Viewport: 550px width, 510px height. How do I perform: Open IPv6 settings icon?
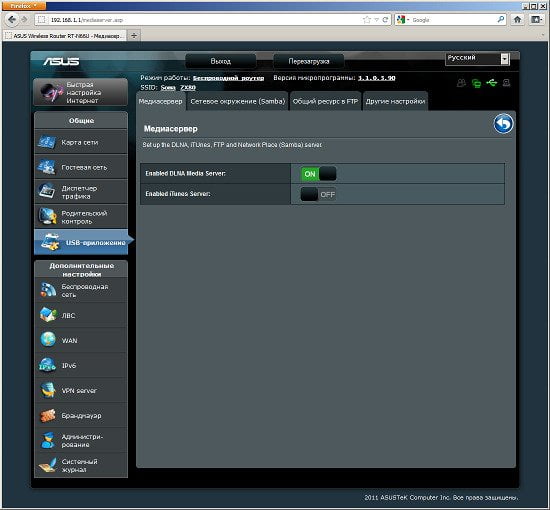47,365
